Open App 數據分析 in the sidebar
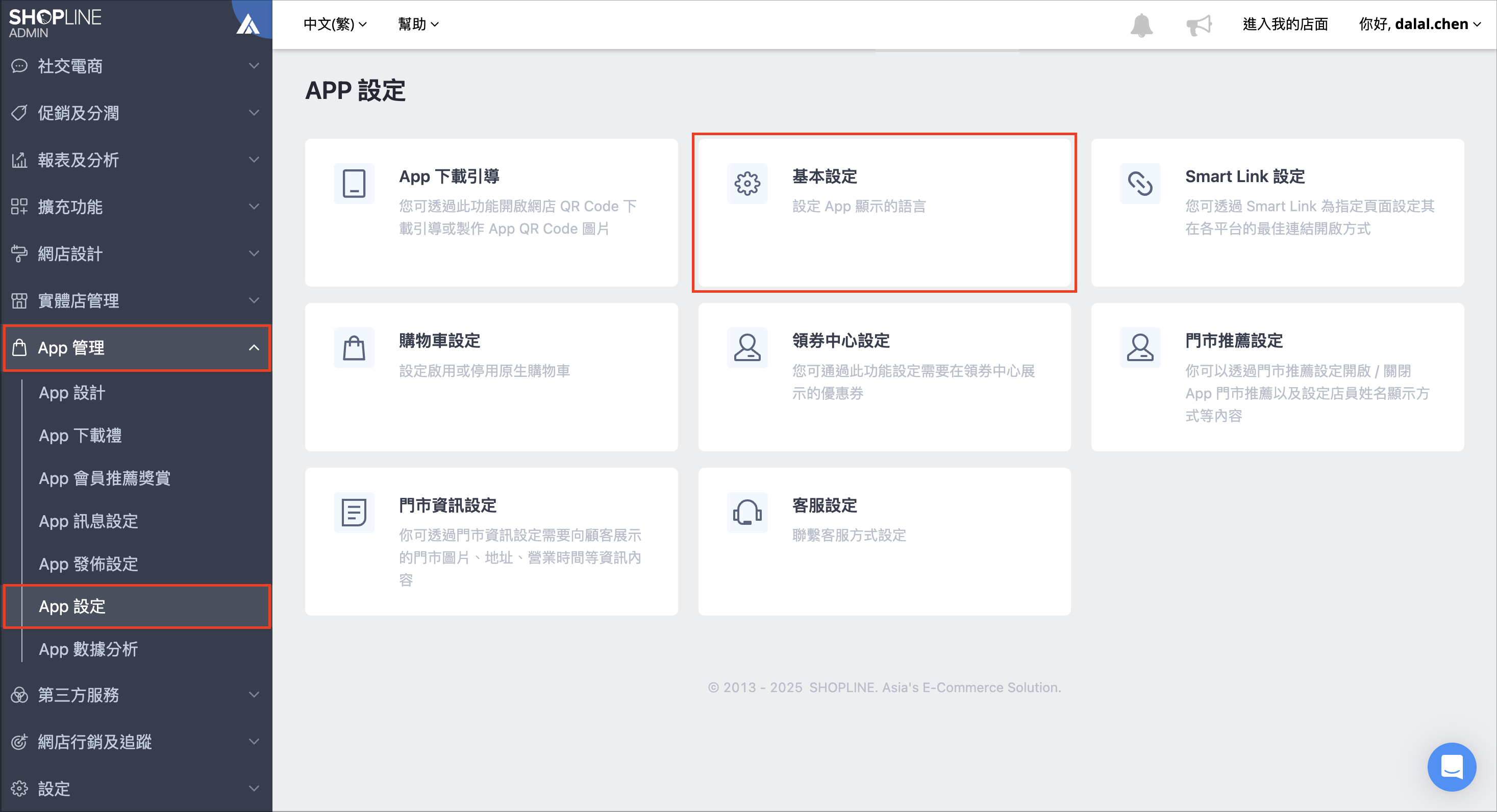The image size is (1497, 812). point(88,649)
